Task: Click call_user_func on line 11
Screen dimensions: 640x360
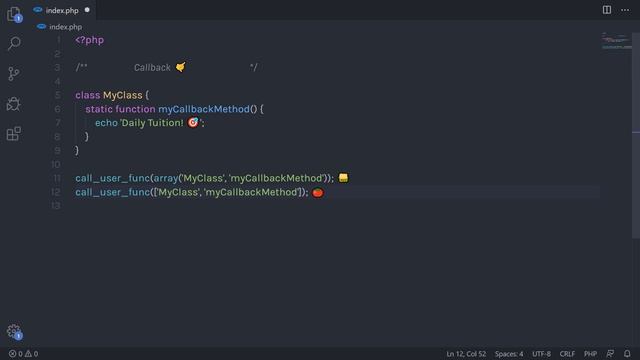Action: [x=113, y=178]
